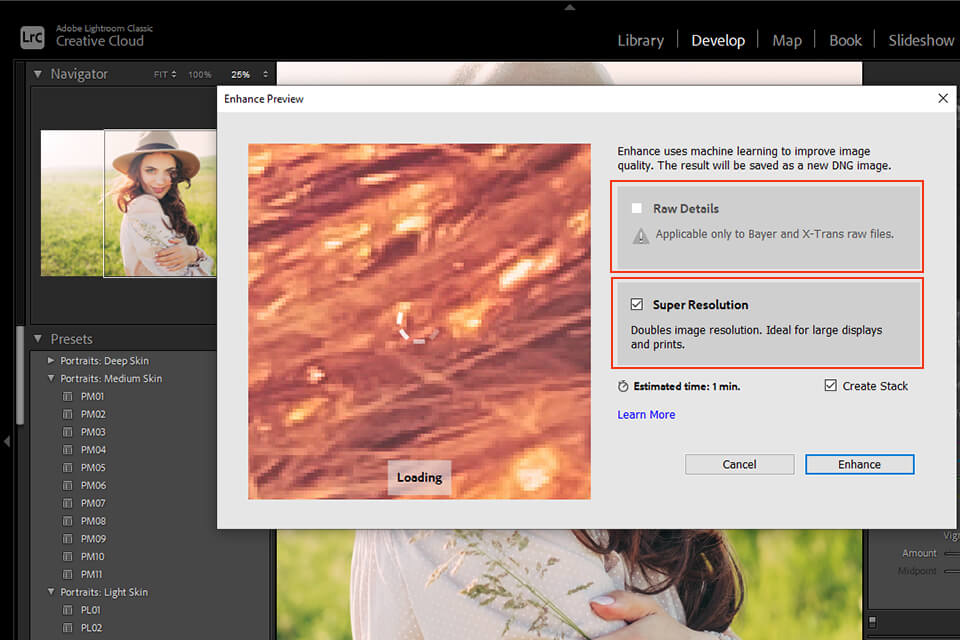Collapse the left panel arrow
Image resolution: width=960 pixels, height=640 pixels.
point(7,441)
